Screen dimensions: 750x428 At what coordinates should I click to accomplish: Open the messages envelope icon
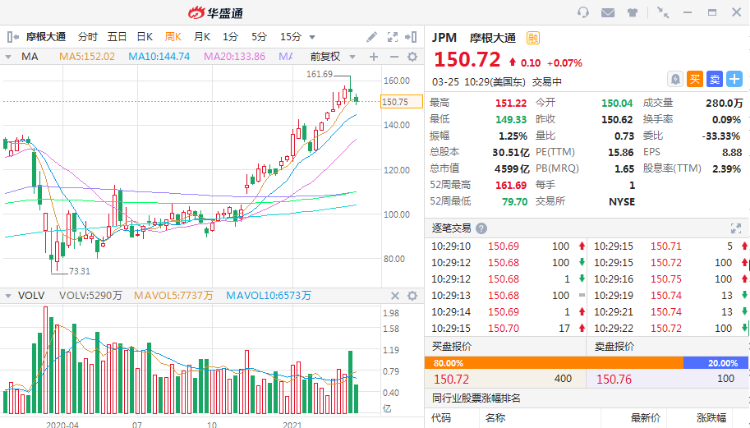(607, 12)
